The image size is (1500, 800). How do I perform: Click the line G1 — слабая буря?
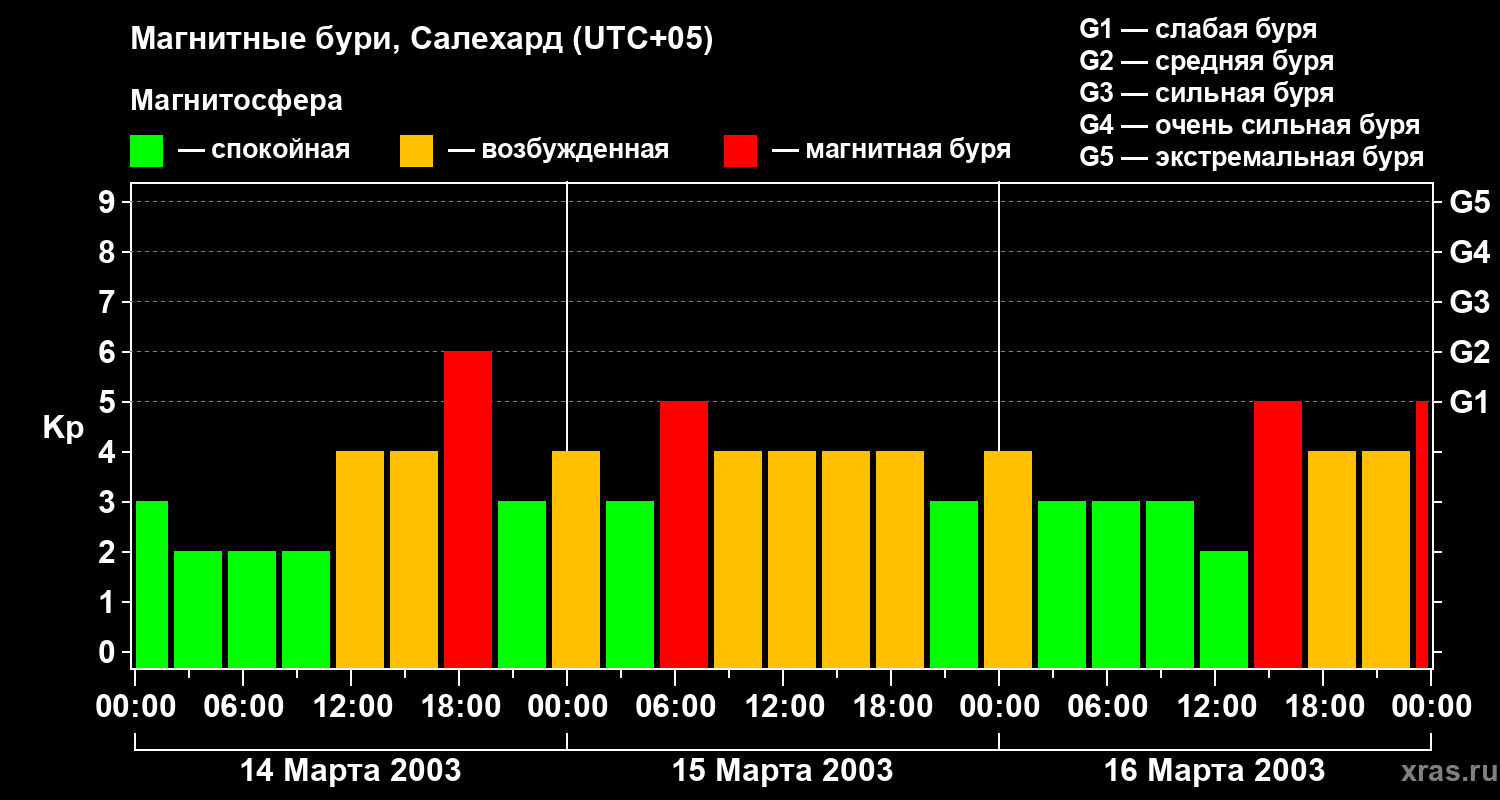pyautogui.click(x=1198, y=29)
